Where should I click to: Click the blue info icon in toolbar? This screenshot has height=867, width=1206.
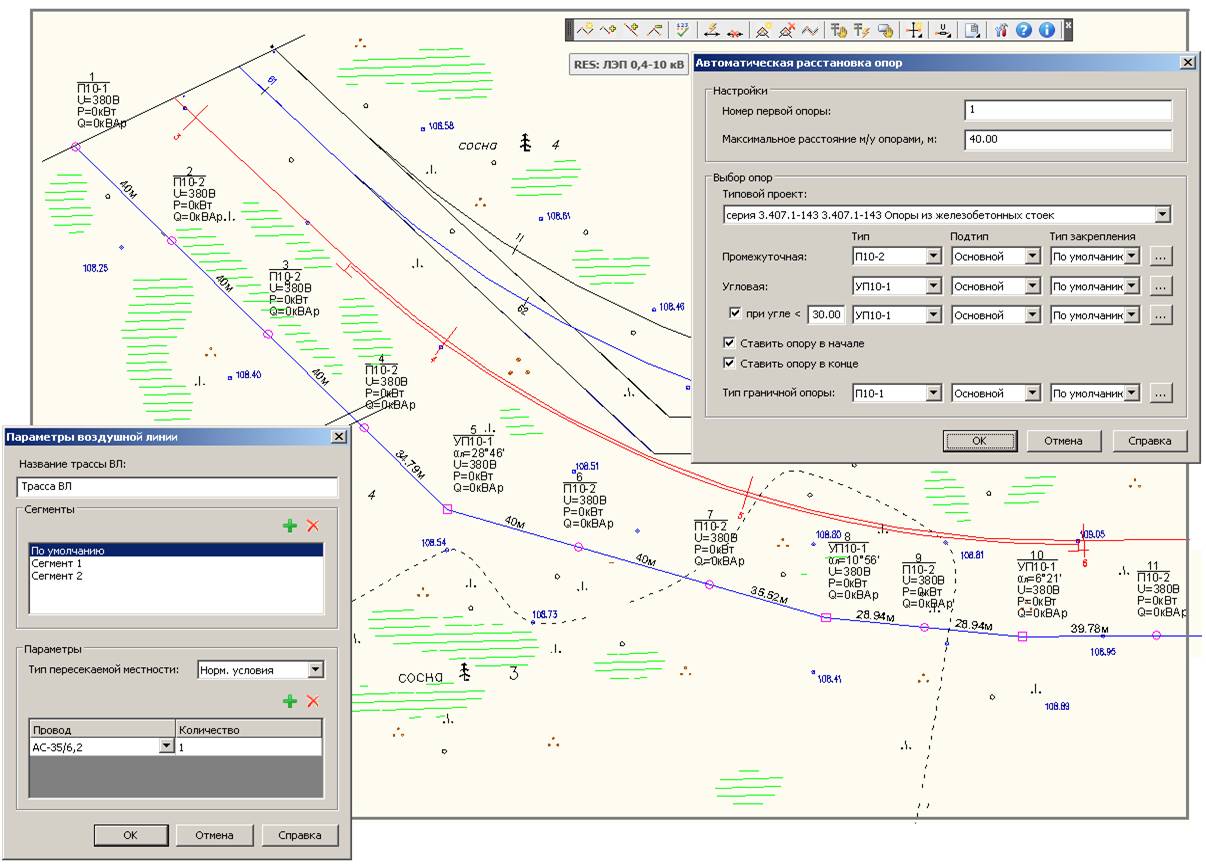[1047, 30]
